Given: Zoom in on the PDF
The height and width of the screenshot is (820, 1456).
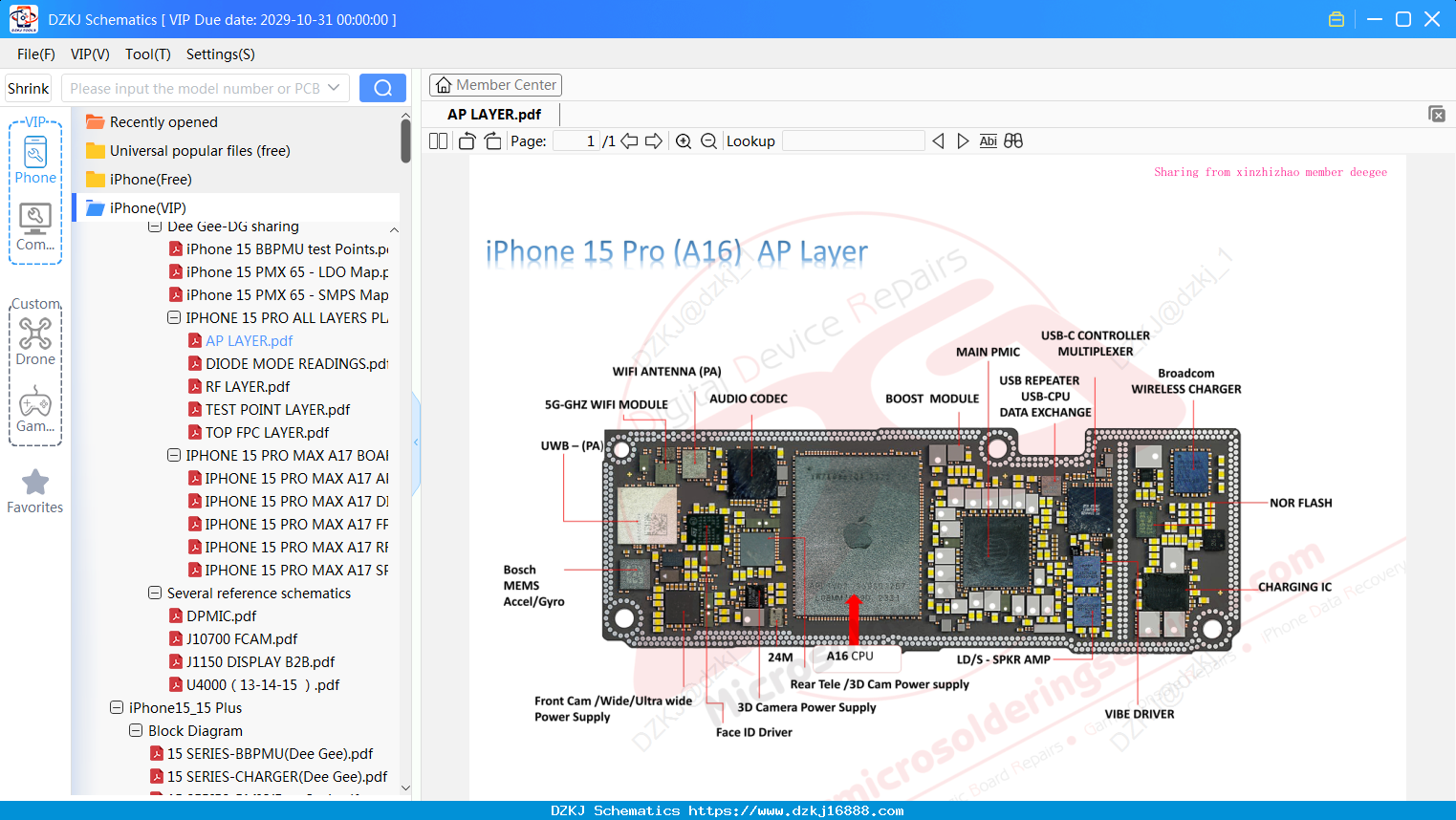Looking at the screenshot, I should click(684, 141).
